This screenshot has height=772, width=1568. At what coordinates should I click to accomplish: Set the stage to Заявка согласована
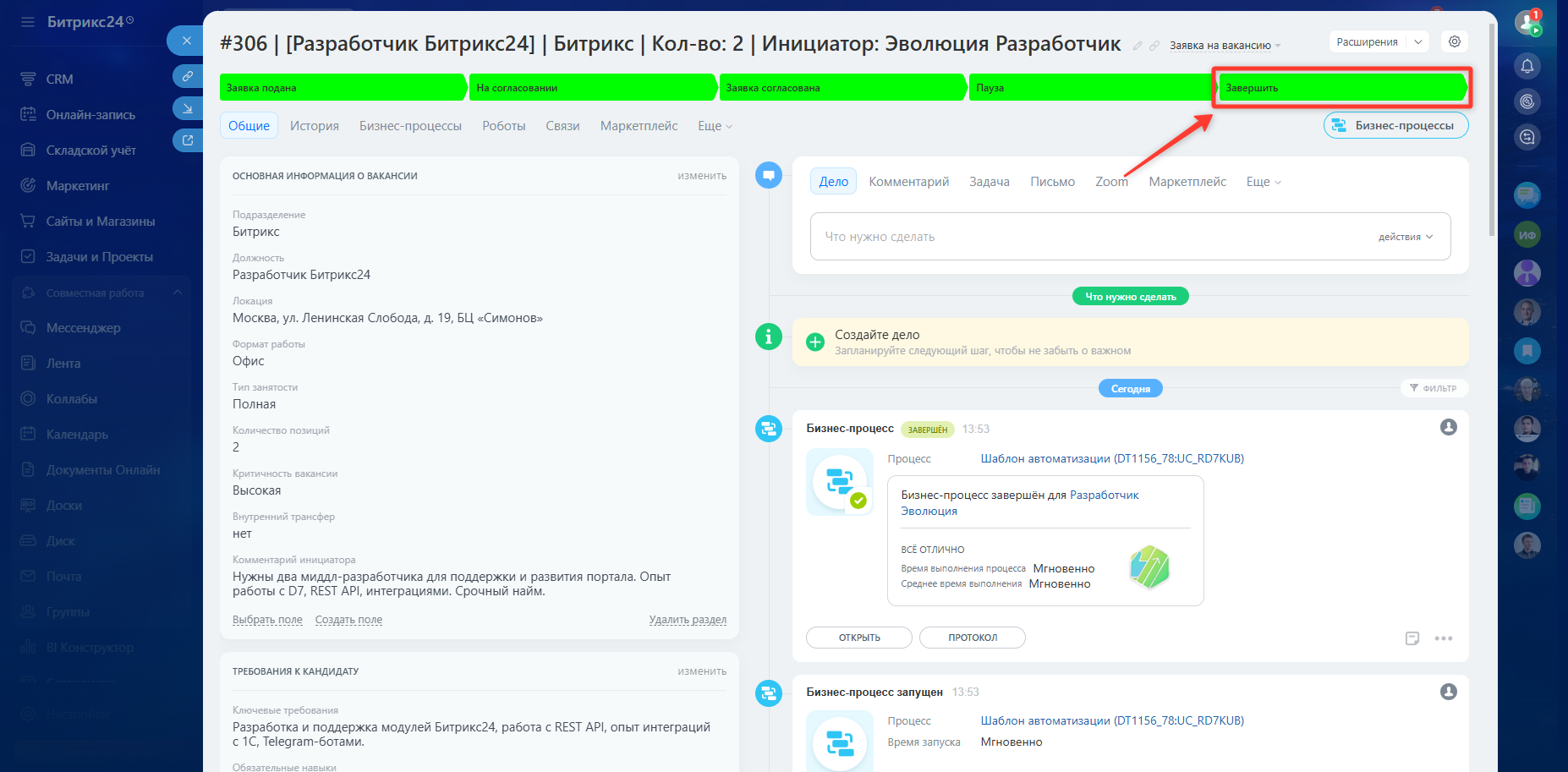click(843, 87)
